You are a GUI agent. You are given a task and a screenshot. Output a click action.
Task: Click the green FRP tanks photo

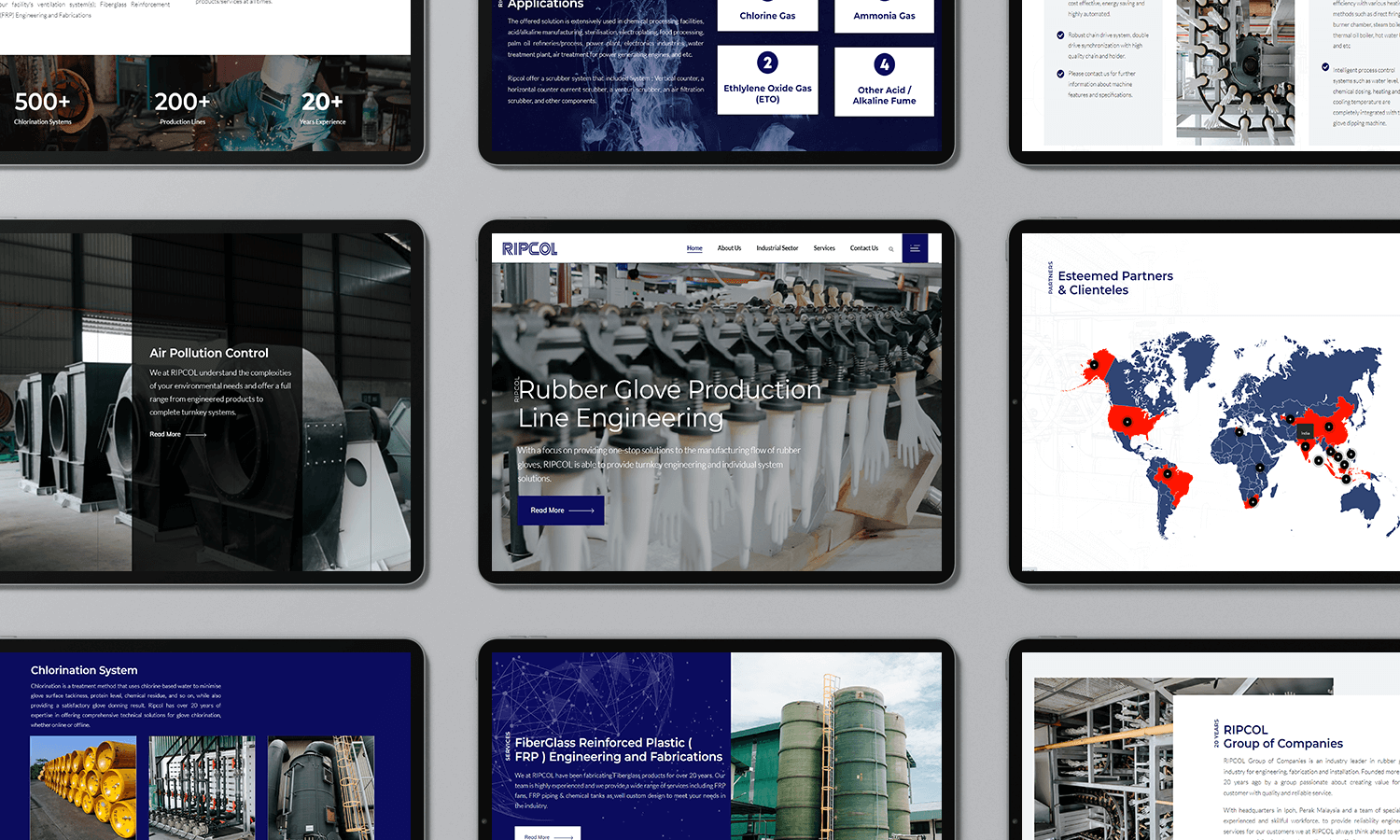point(835,747)
